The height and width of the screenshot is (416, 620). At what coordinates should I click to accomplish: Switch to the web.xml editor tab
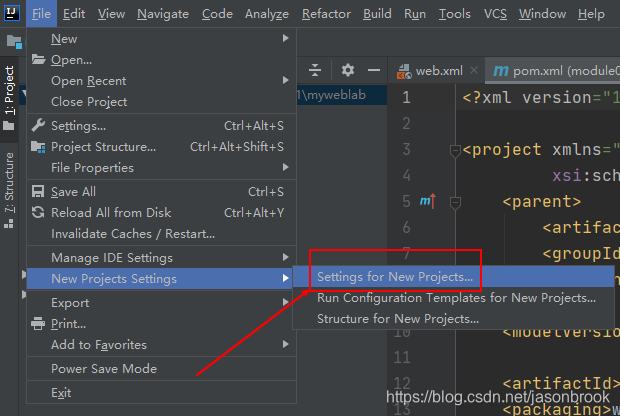point(435,71)
